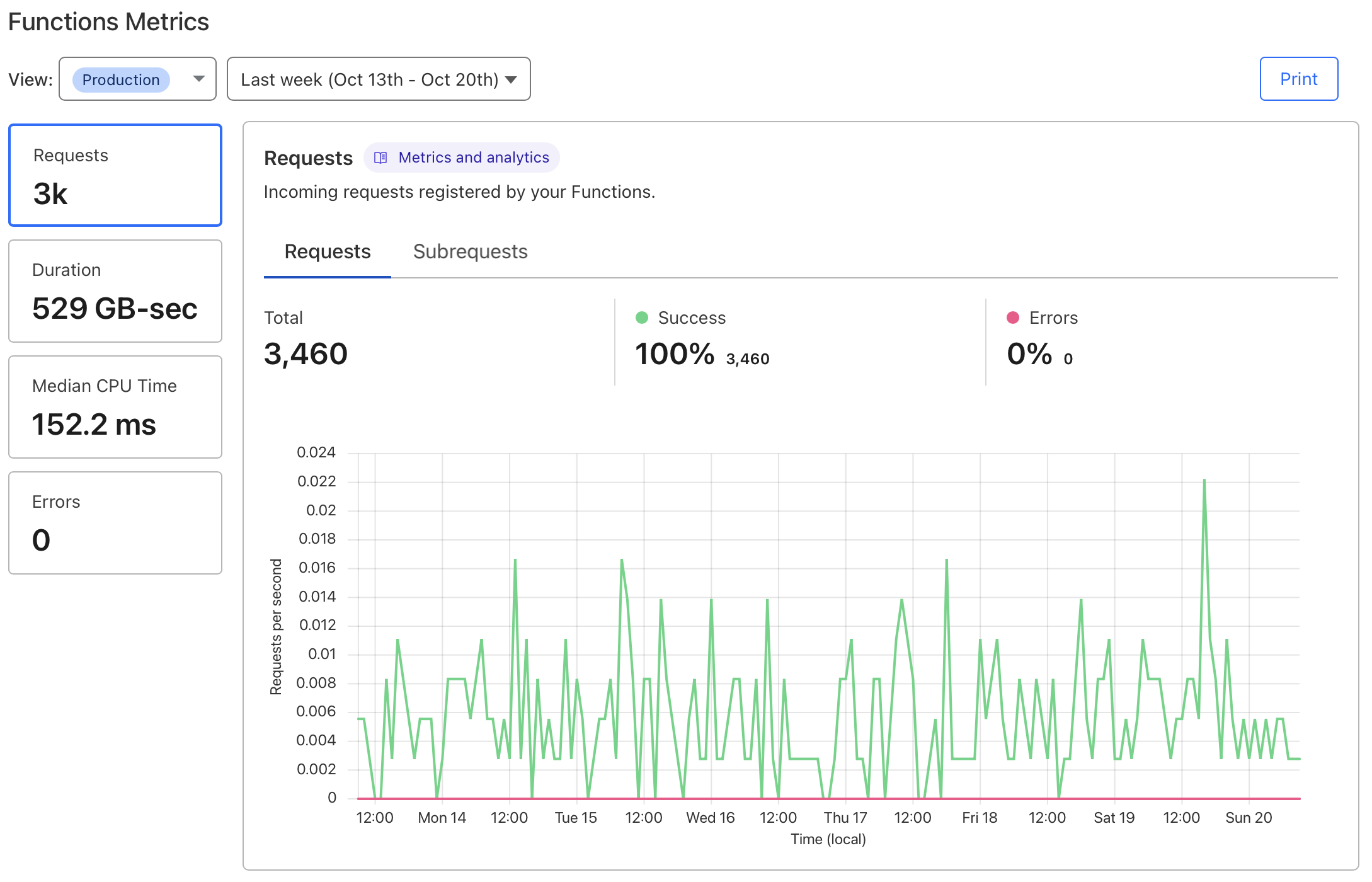This screenshot has width=1372, height=882.
Task: Click the Functions Metrics page title
Action: click(108, 21)
